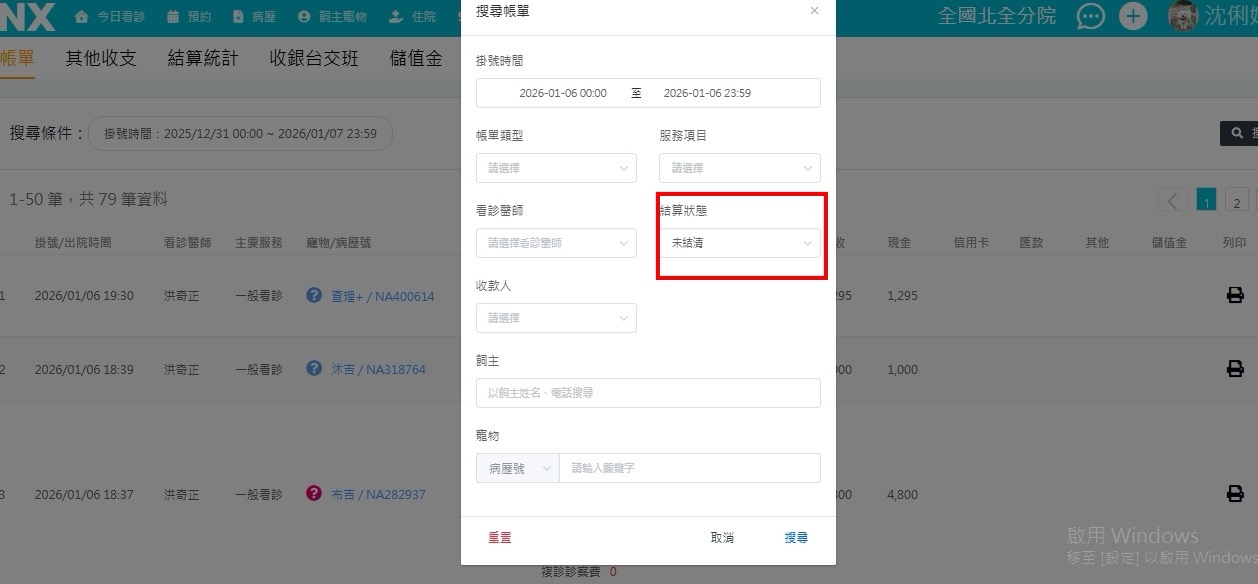Click the plus add icon in header
The width and height of the screenshot is (1258, 584).
pyautogui.click(x=1132, y=17)
